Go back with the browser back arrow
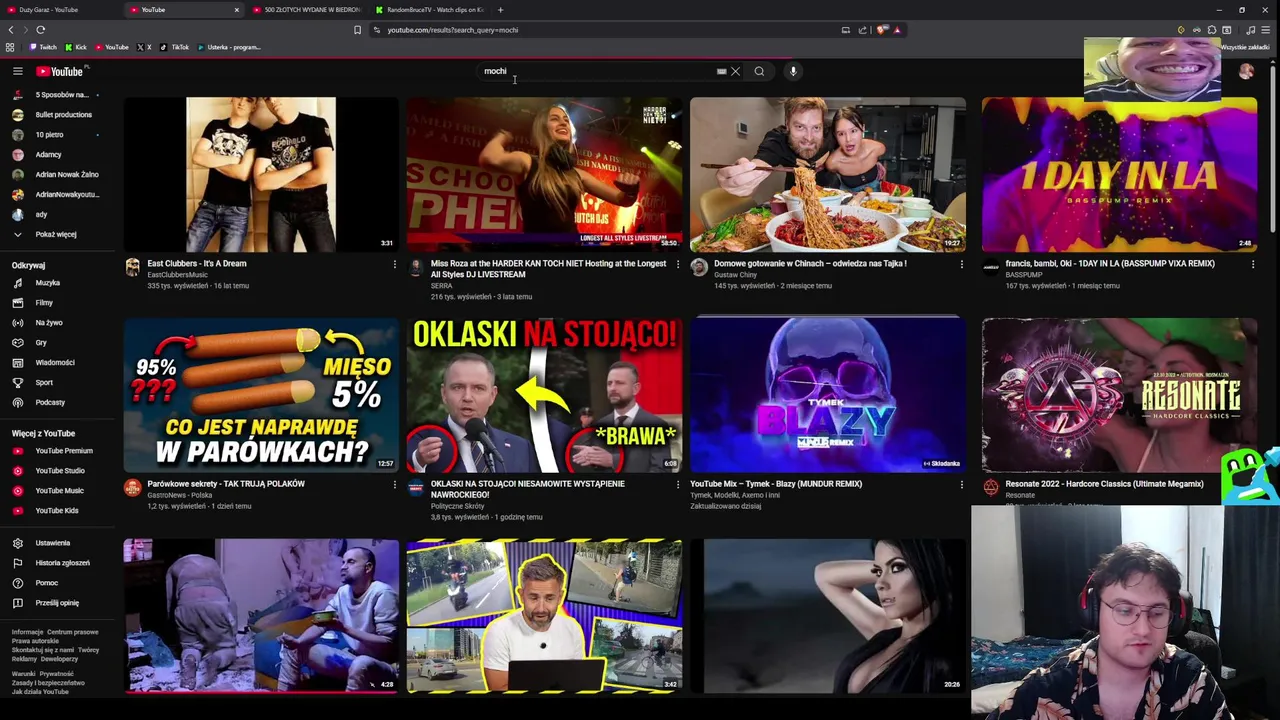Viewport: 1280px width, 720px height. pos(11,30)
